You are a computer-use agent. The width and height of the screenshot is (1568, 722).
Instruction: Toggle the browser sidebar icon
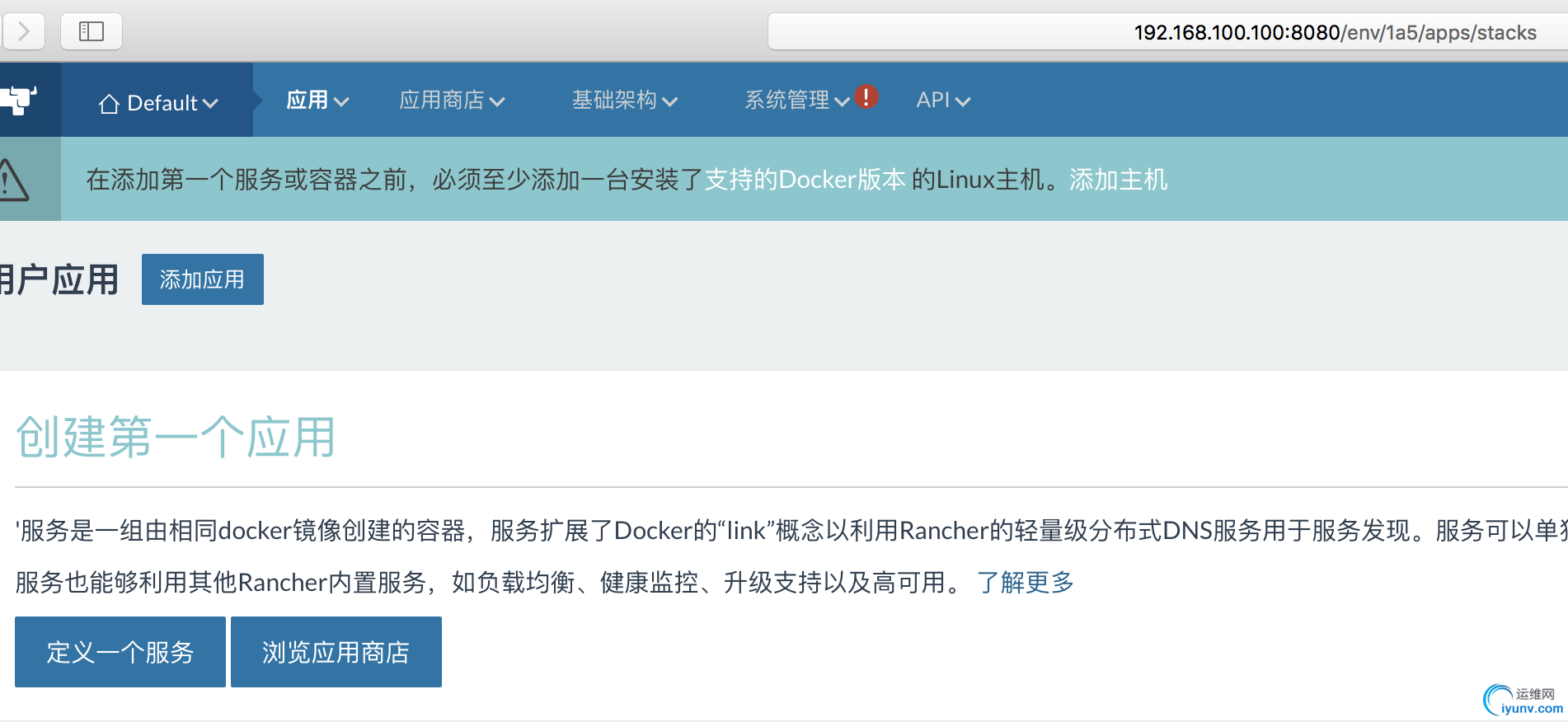tap(92, 31)
